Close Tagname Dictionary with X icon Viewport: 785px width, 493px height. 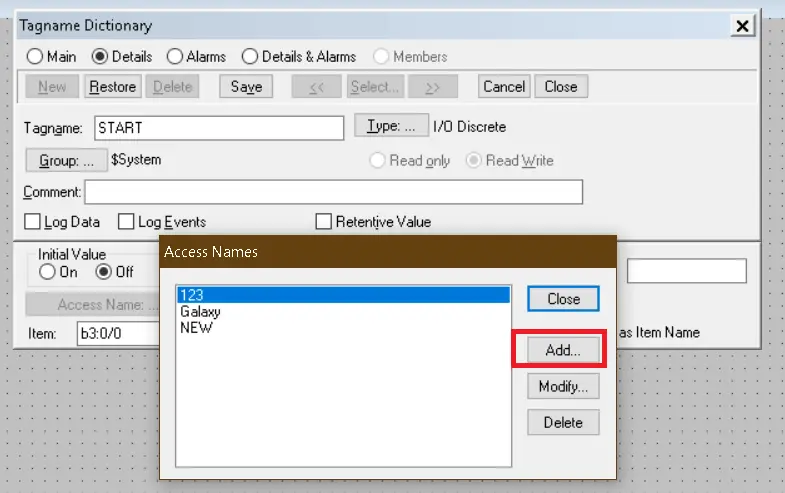point(742,26)
